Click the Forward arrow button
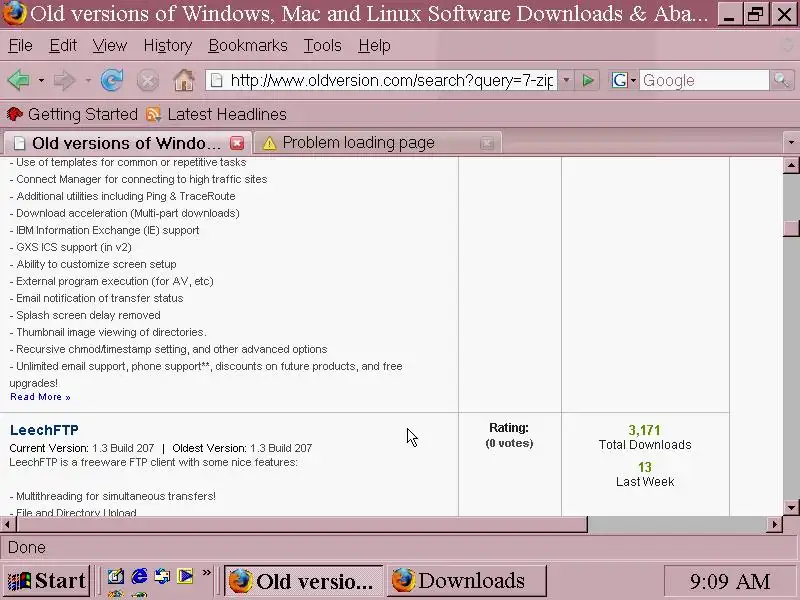Image resolution: width=800 pixels, height=600 pixels. click(x=64, y=80)
